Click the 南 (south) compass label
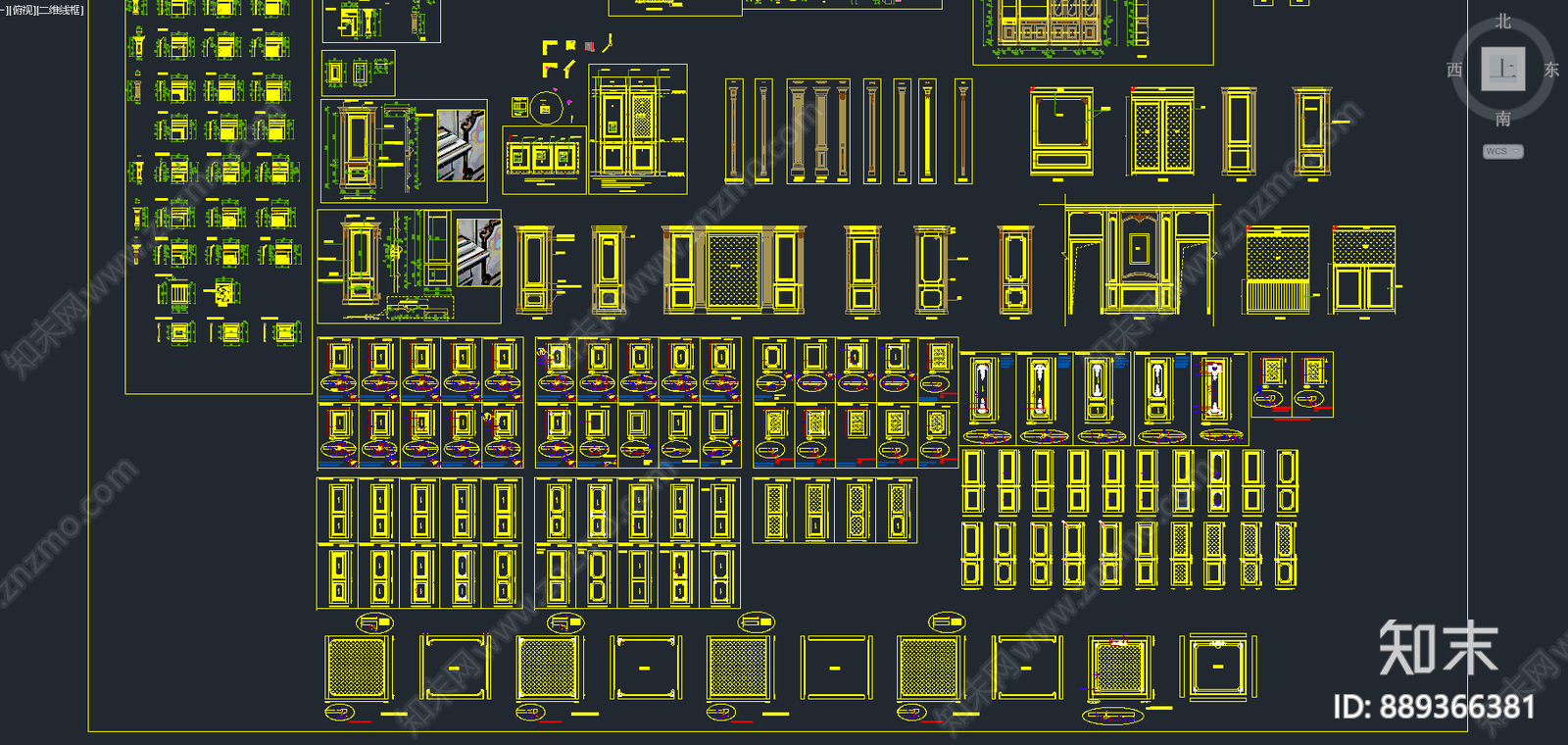 coord(1502,119)
